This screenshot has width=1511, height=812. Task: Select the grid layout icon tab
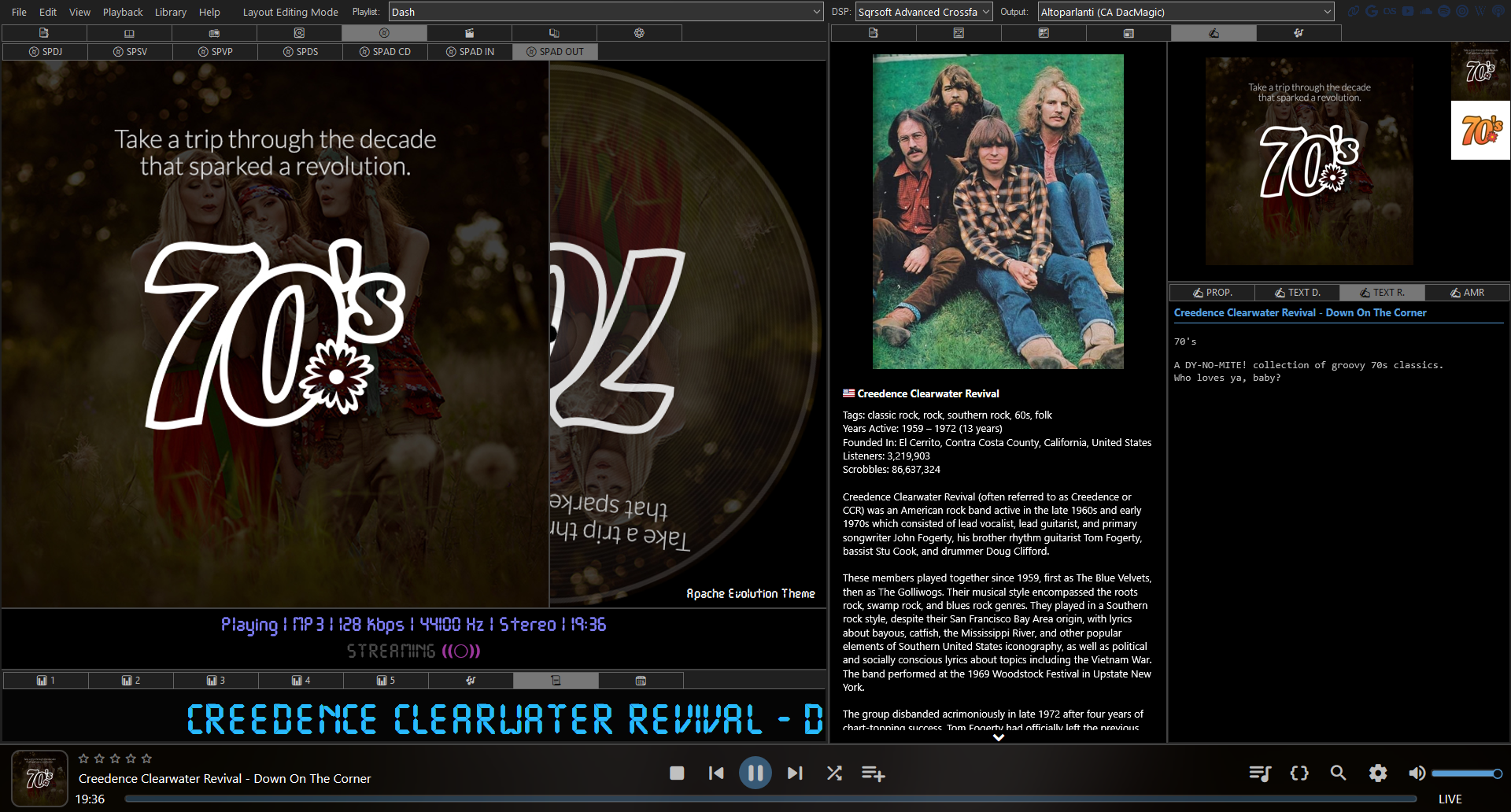pos(1044,33)
